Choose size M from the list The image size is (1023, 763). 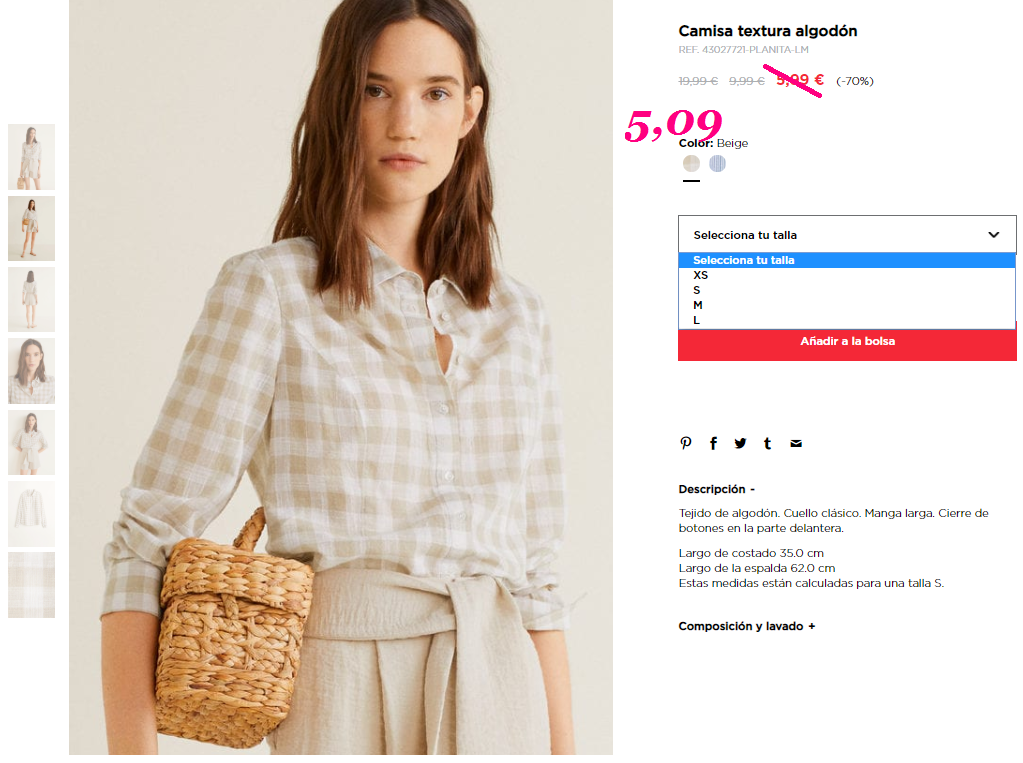pos(847,305)
